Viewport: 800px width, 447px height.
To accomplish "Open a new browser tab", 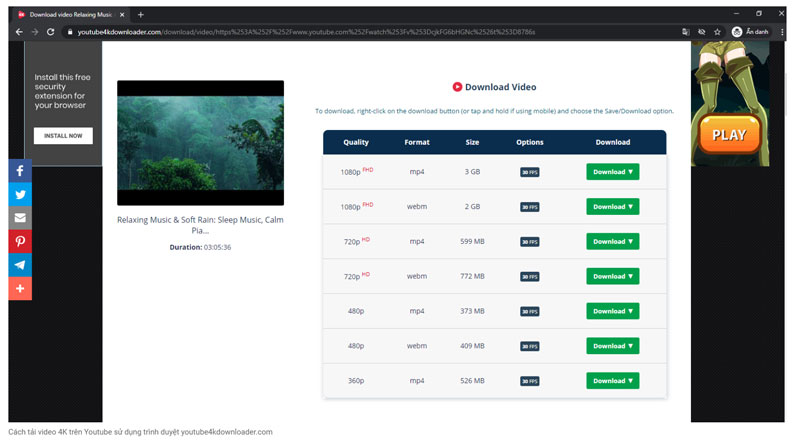I will (141, 15).
